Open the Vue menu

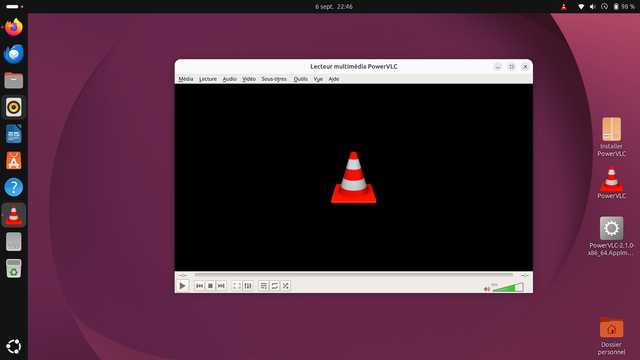click(318, 79)
